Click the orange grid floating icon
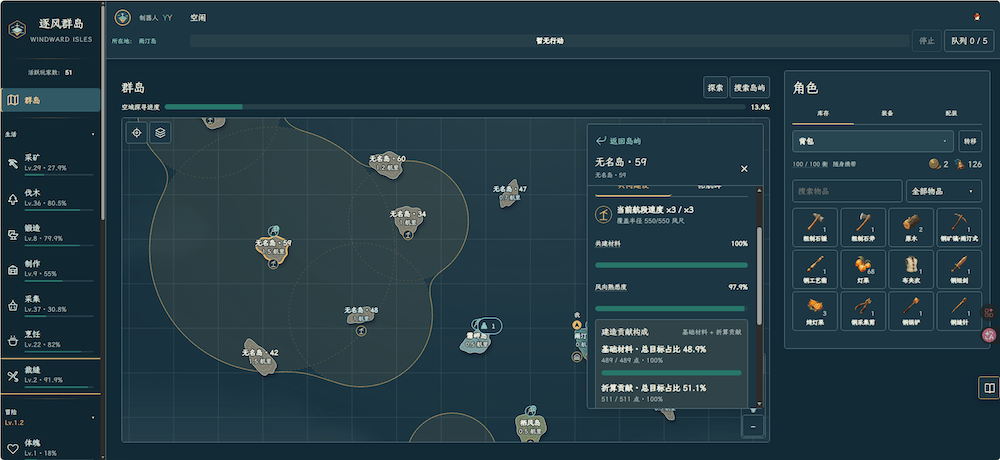 989,313
